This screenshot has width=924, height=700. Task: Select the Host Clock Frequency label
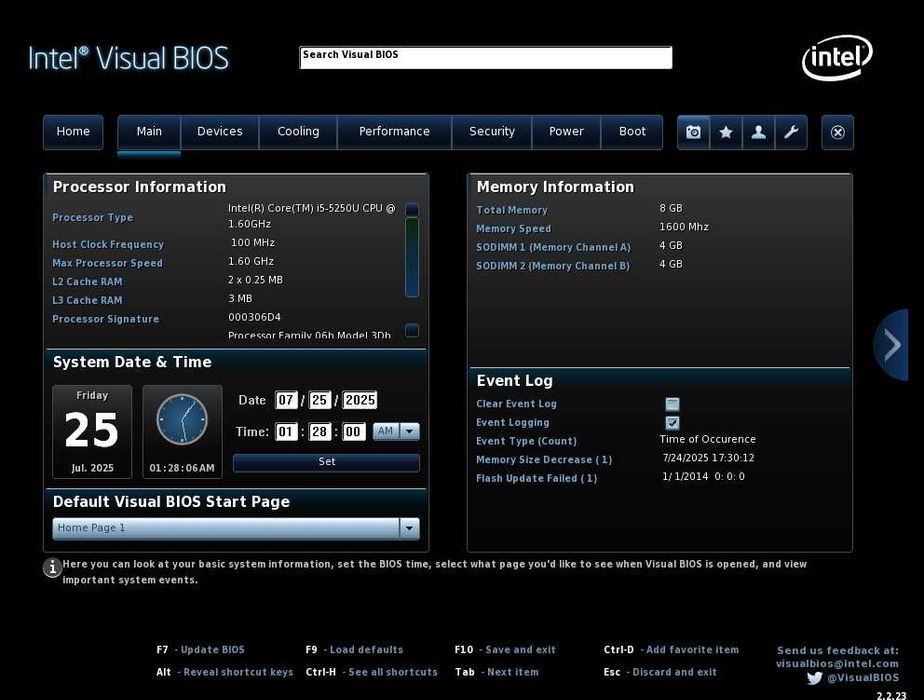pyautogui.click(x=108, y=245)
